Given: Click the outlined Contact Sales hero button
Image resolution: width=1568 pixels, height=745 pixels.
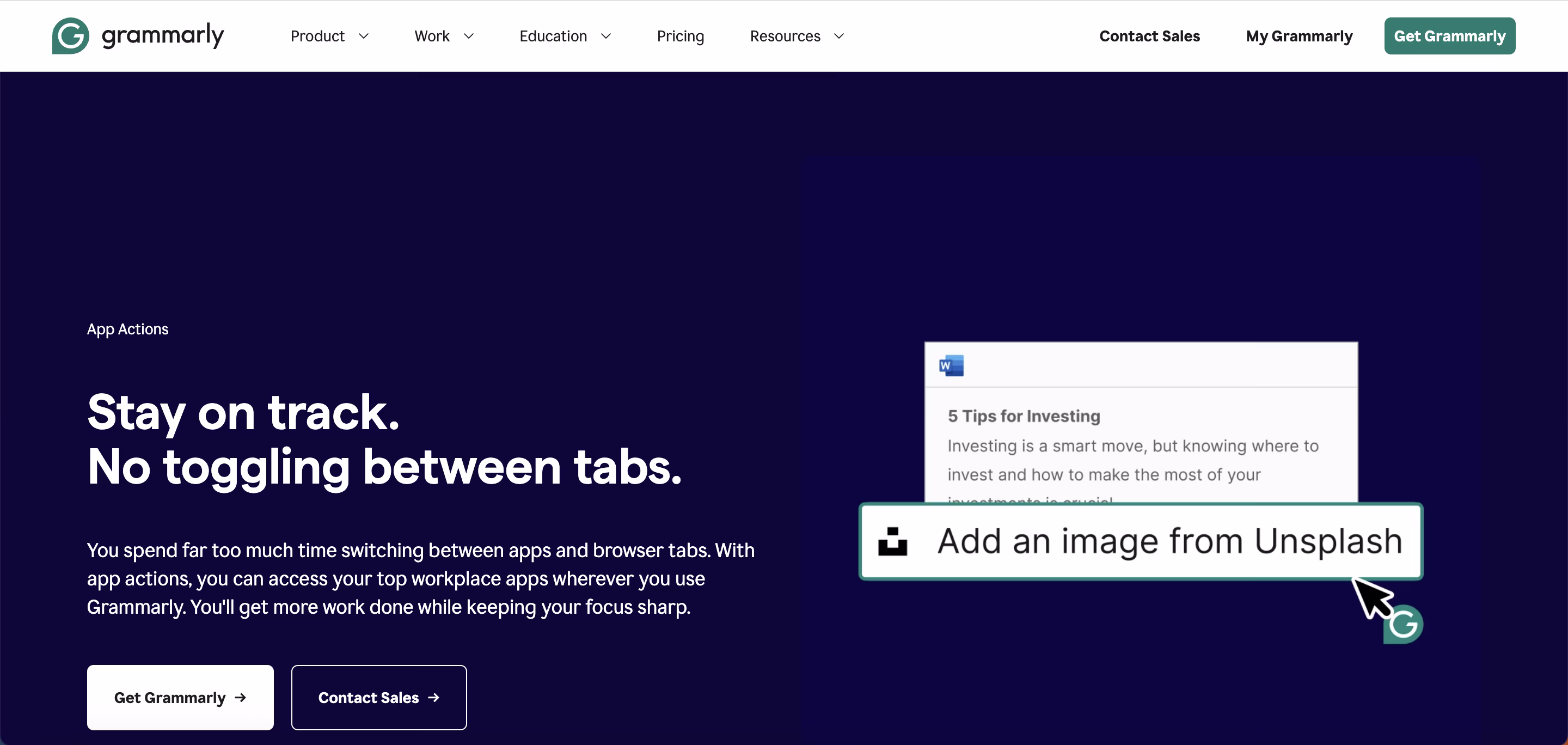Looking at the screenshot, I should (x=378, y=698).
